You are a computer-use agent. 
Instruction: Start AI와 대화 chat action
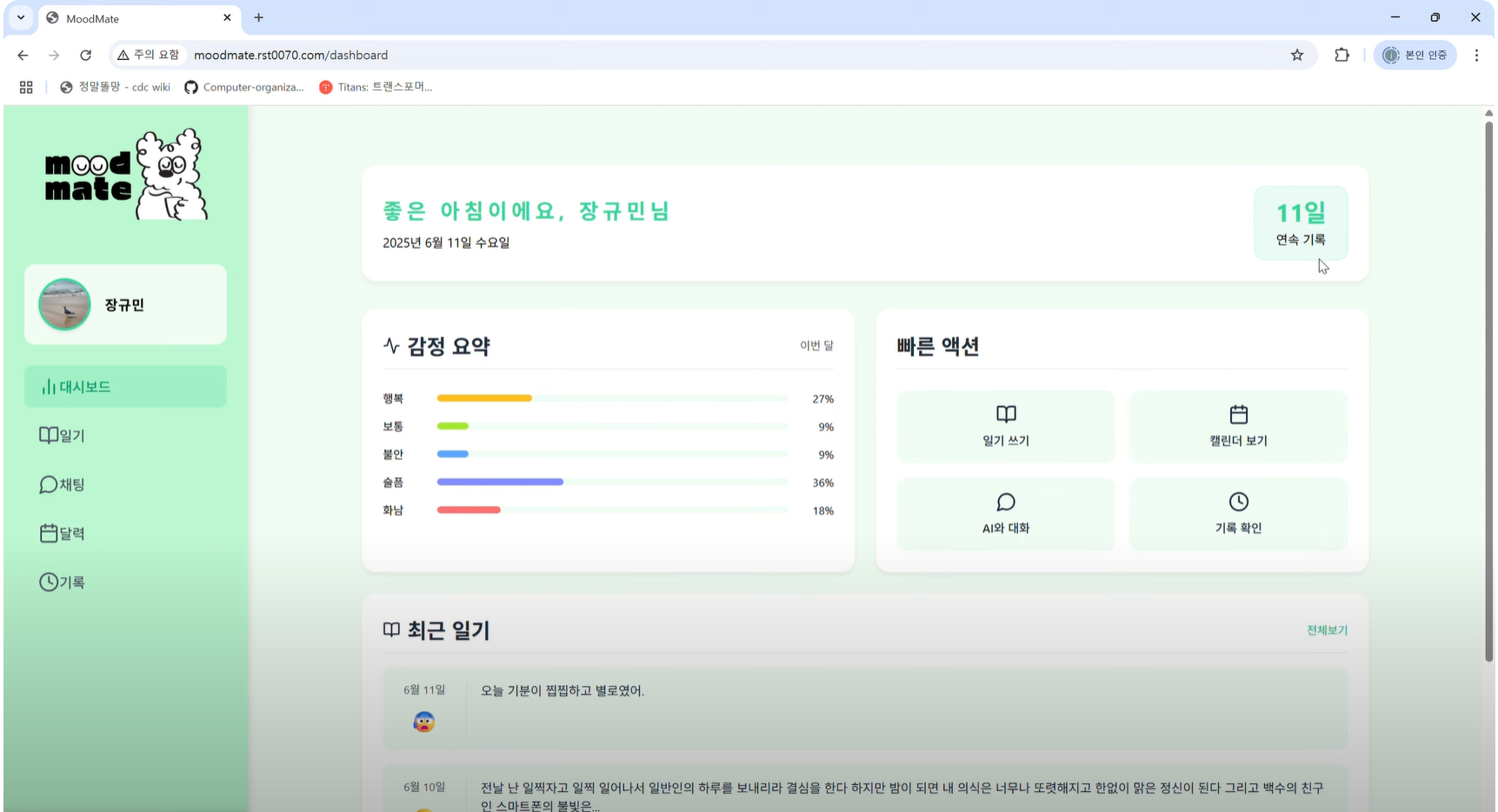point(1005,514)
